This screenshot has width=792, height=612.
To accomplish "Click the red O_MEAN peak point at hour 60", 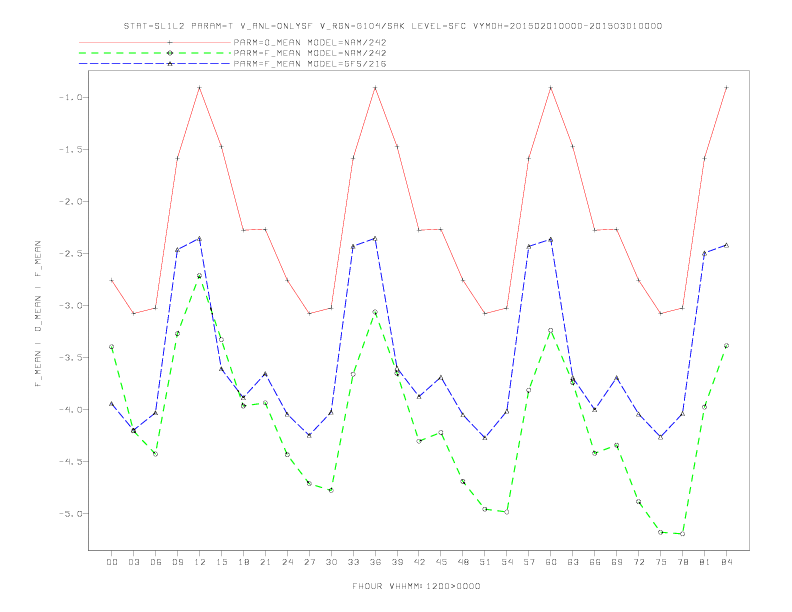I will coord(551,88).
